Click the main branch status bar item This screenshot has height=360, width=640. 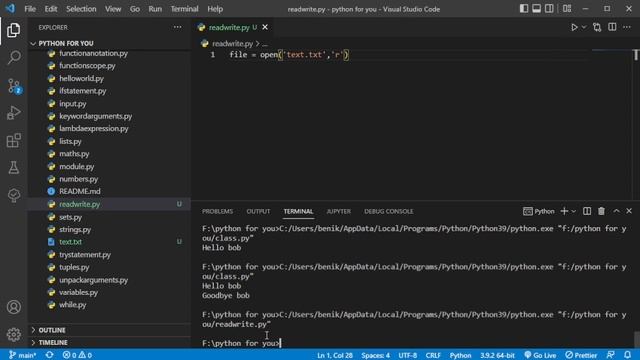pos(22,355)
